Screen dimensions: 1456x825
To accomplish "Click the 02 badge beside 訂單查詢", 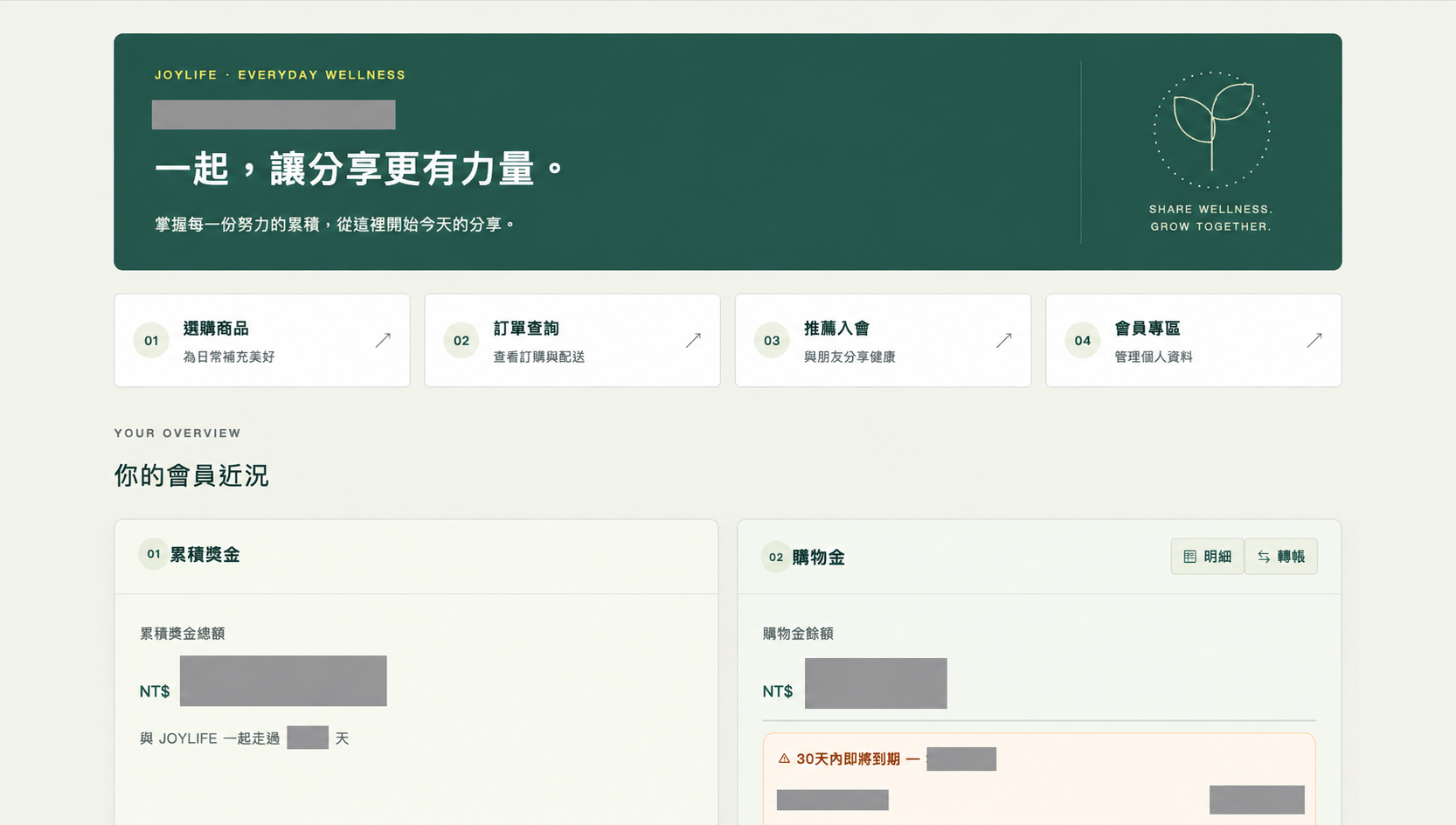I will (461, 341).
